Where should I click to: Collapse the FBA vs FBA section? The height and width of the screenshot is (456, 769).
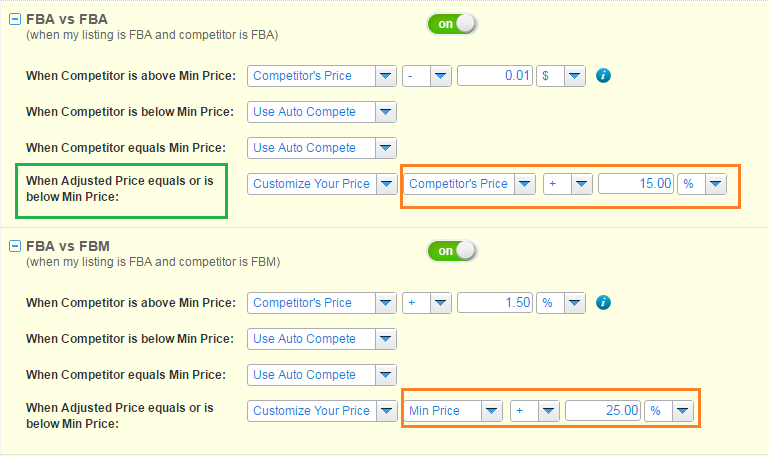[x=15, y=19]
